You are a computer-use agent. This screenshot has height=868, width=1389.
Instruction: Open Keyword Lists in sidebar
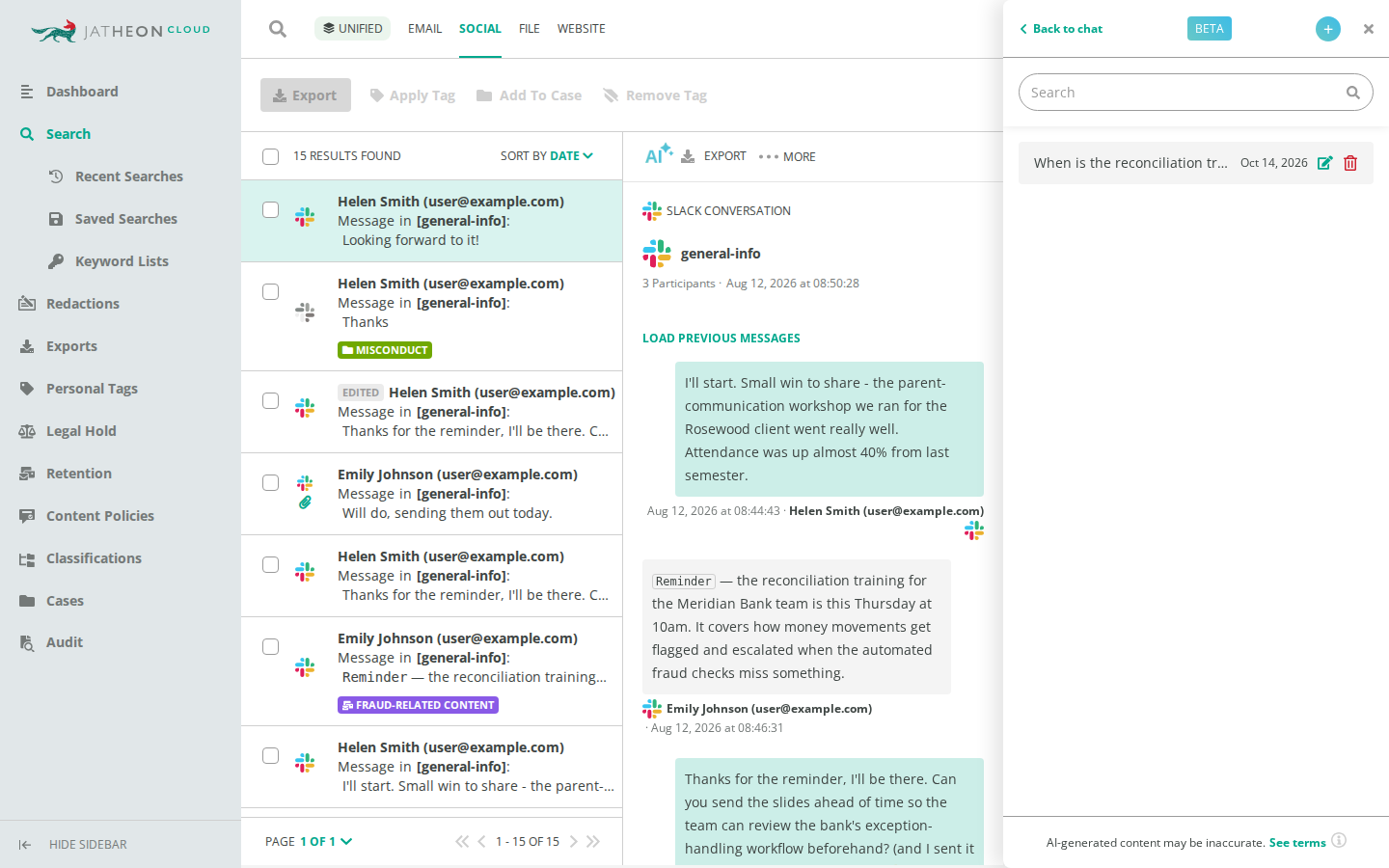point(122,261)
